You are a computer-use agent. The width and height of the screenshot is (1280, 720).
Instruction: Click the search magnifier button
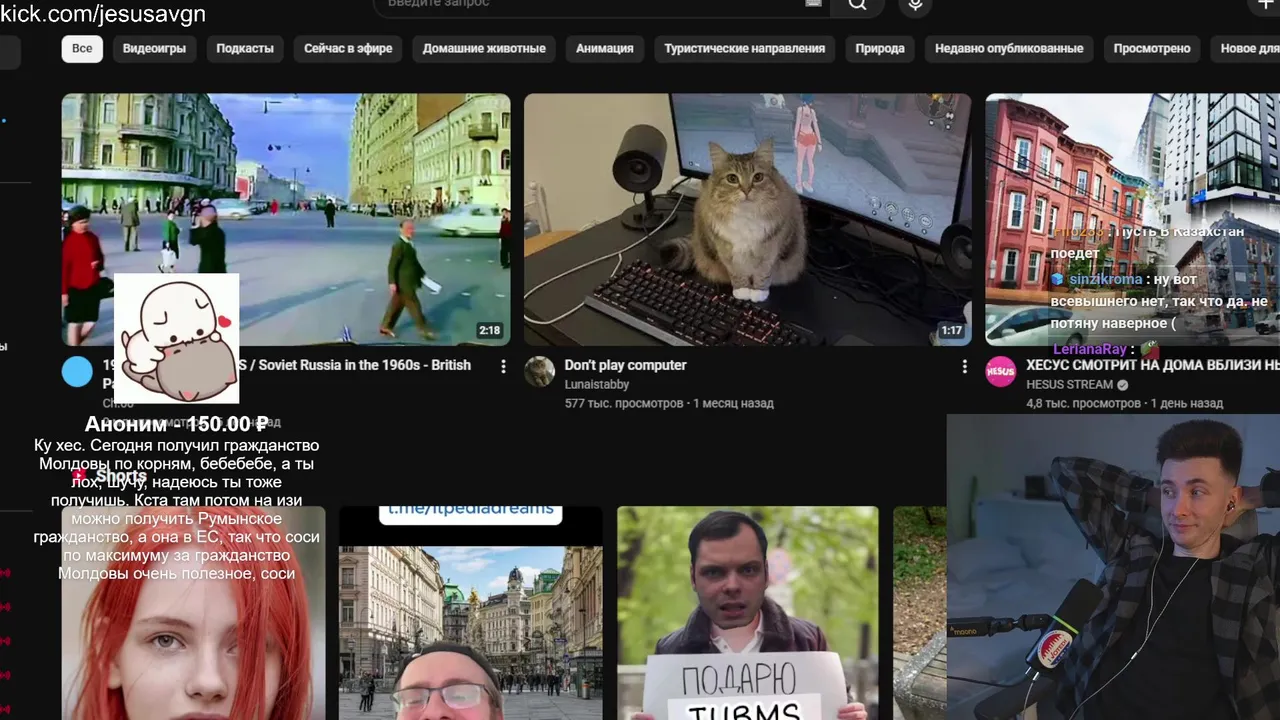coord(857,5)
